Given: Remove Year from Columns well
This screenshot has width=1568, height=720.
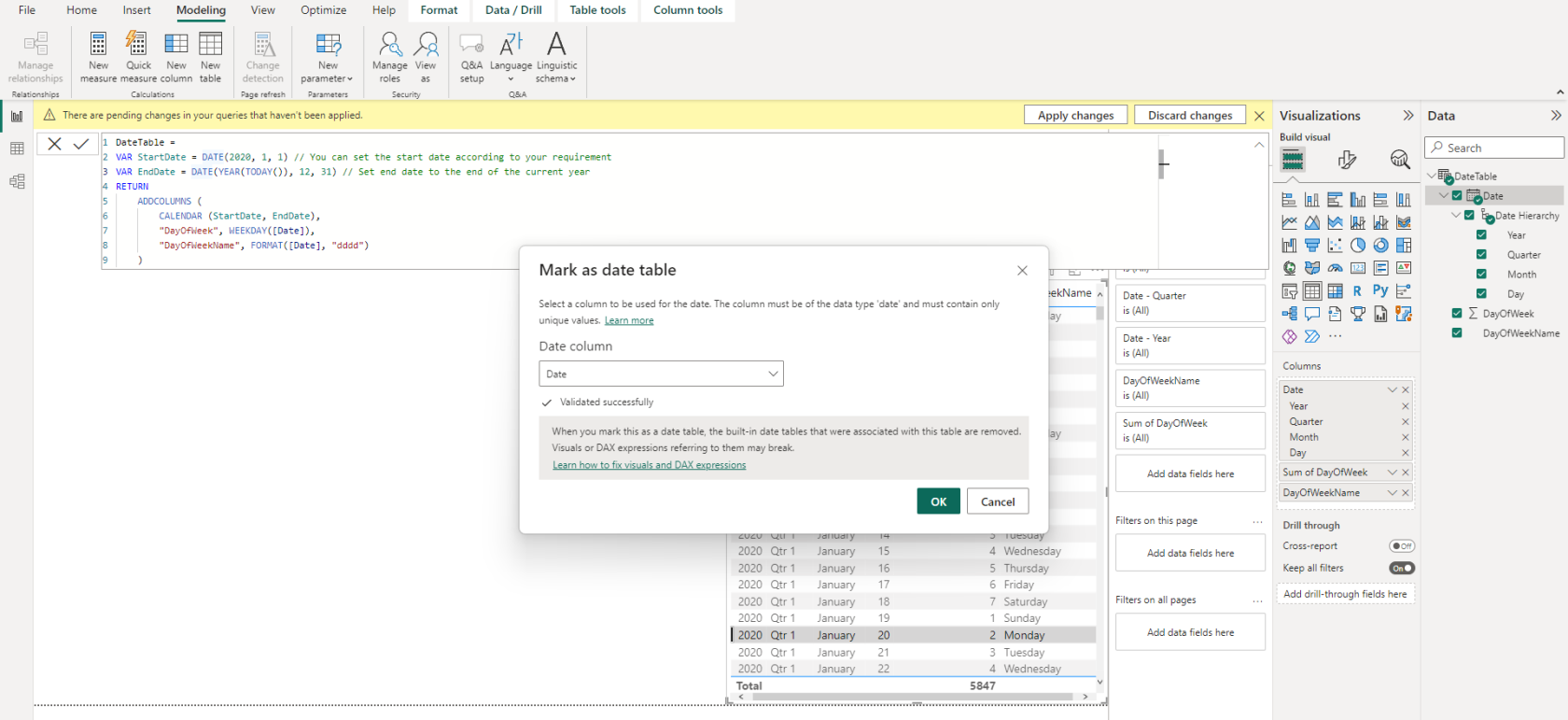Looking at the screenshot, I should [x=1405, y=406].
